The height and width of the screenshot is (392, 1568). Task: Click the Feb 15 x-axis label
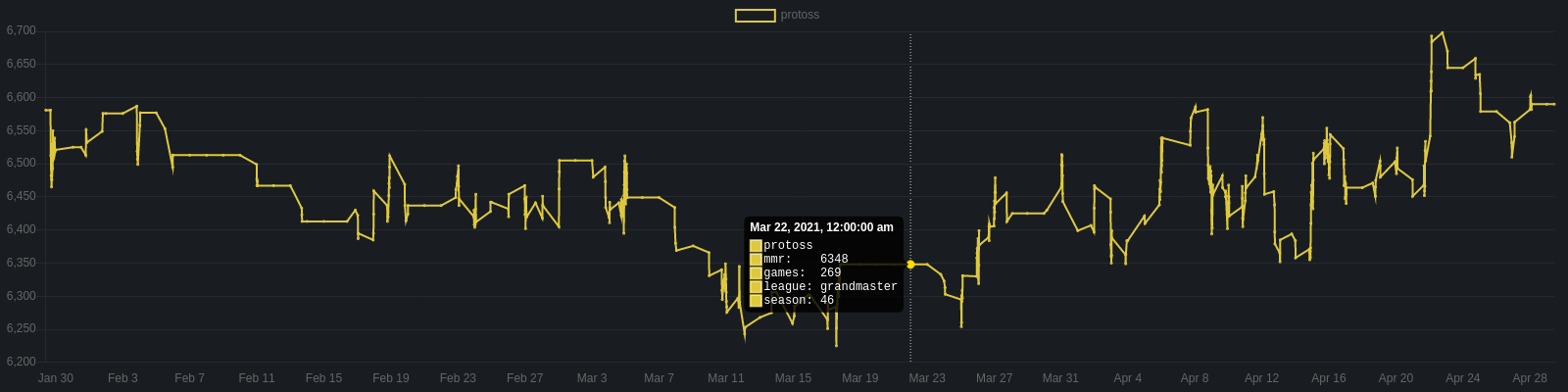pyautogui.click(x=323, y=378)
